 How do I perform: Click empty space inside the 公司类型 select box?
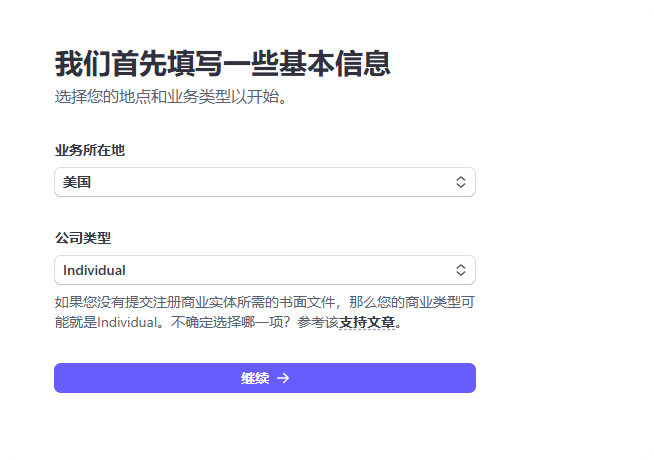[300, 270]
